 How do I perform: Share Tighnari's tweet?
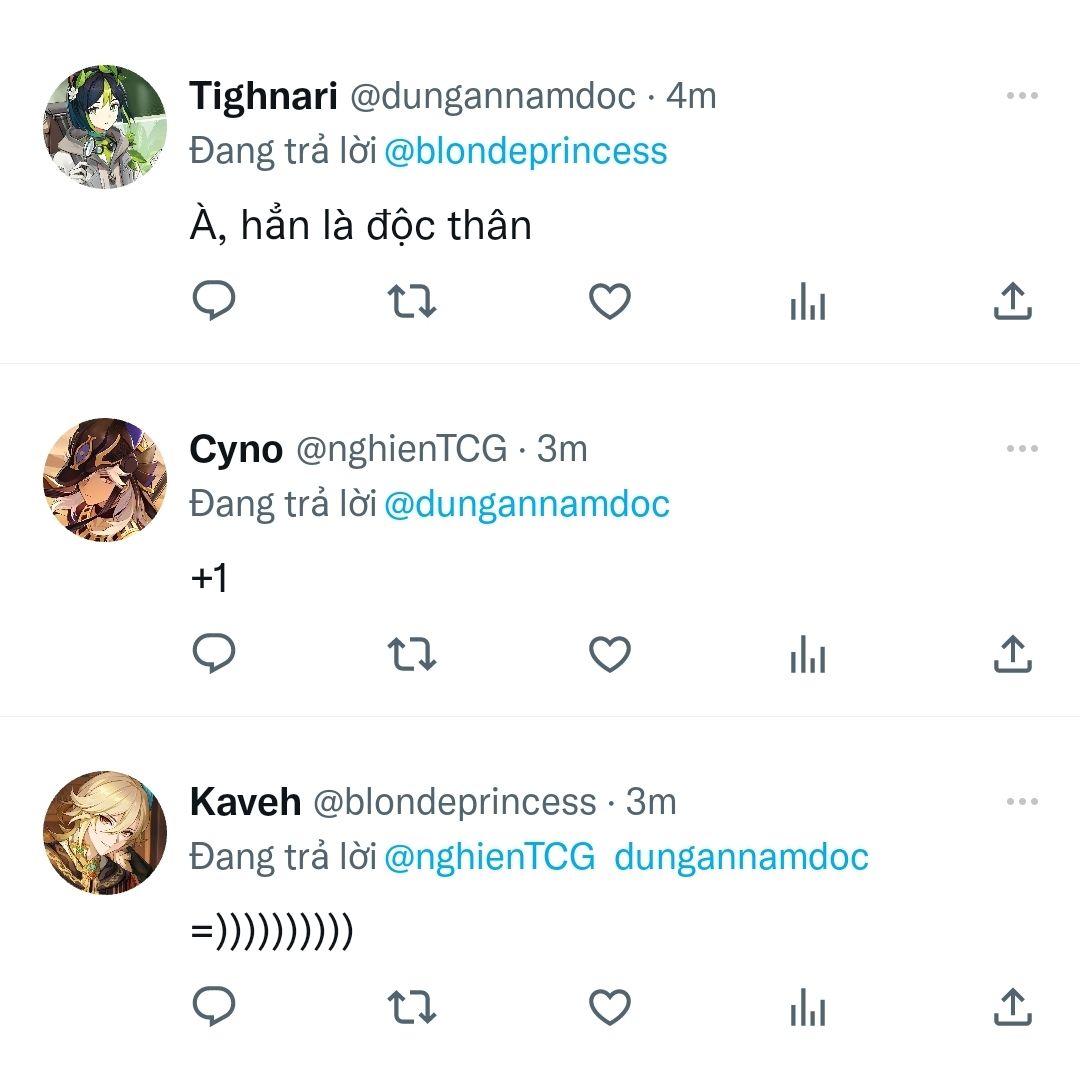1012,301
